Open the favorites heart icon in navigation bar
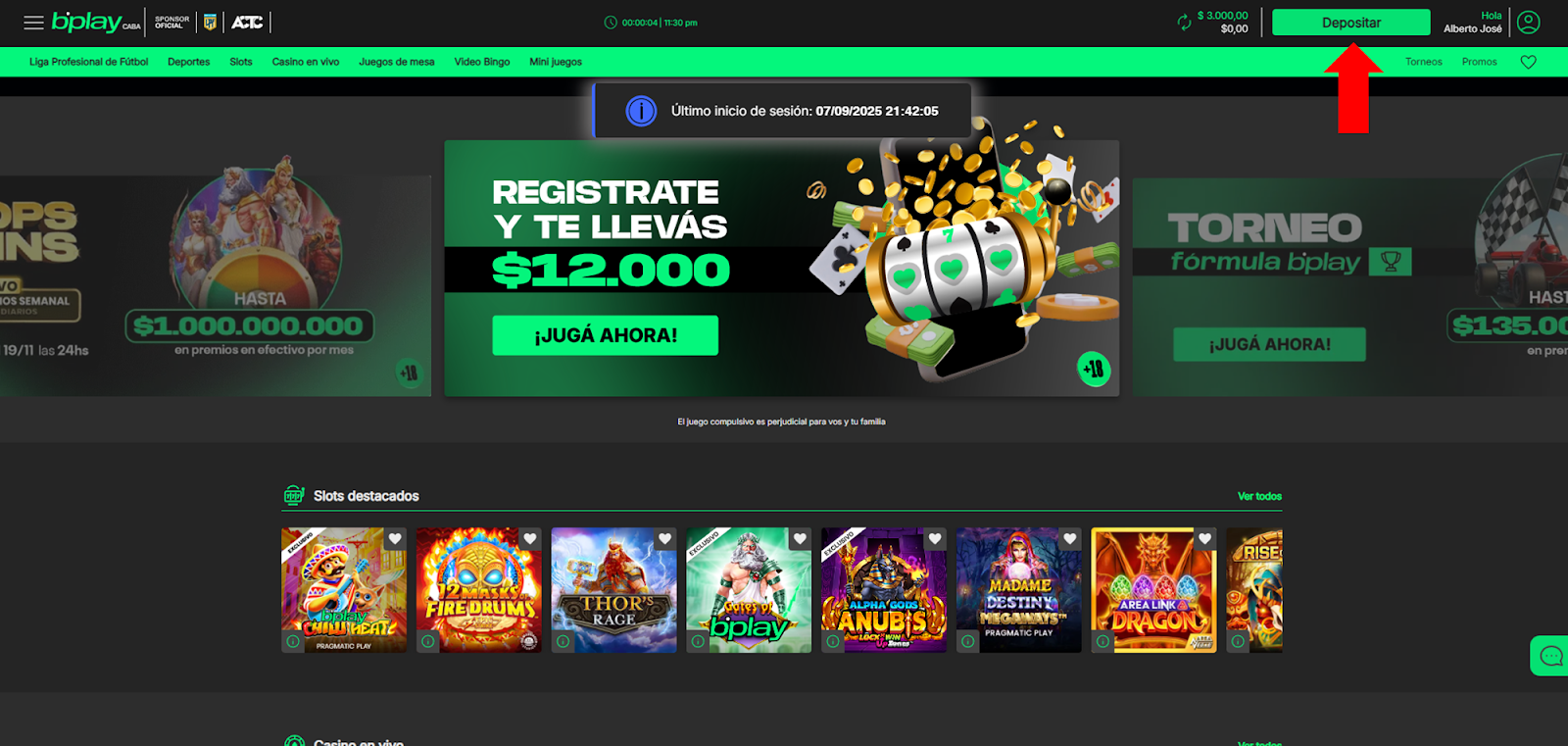The width and height of the screenshot is (1568, 746). [x=1528, y=62]
